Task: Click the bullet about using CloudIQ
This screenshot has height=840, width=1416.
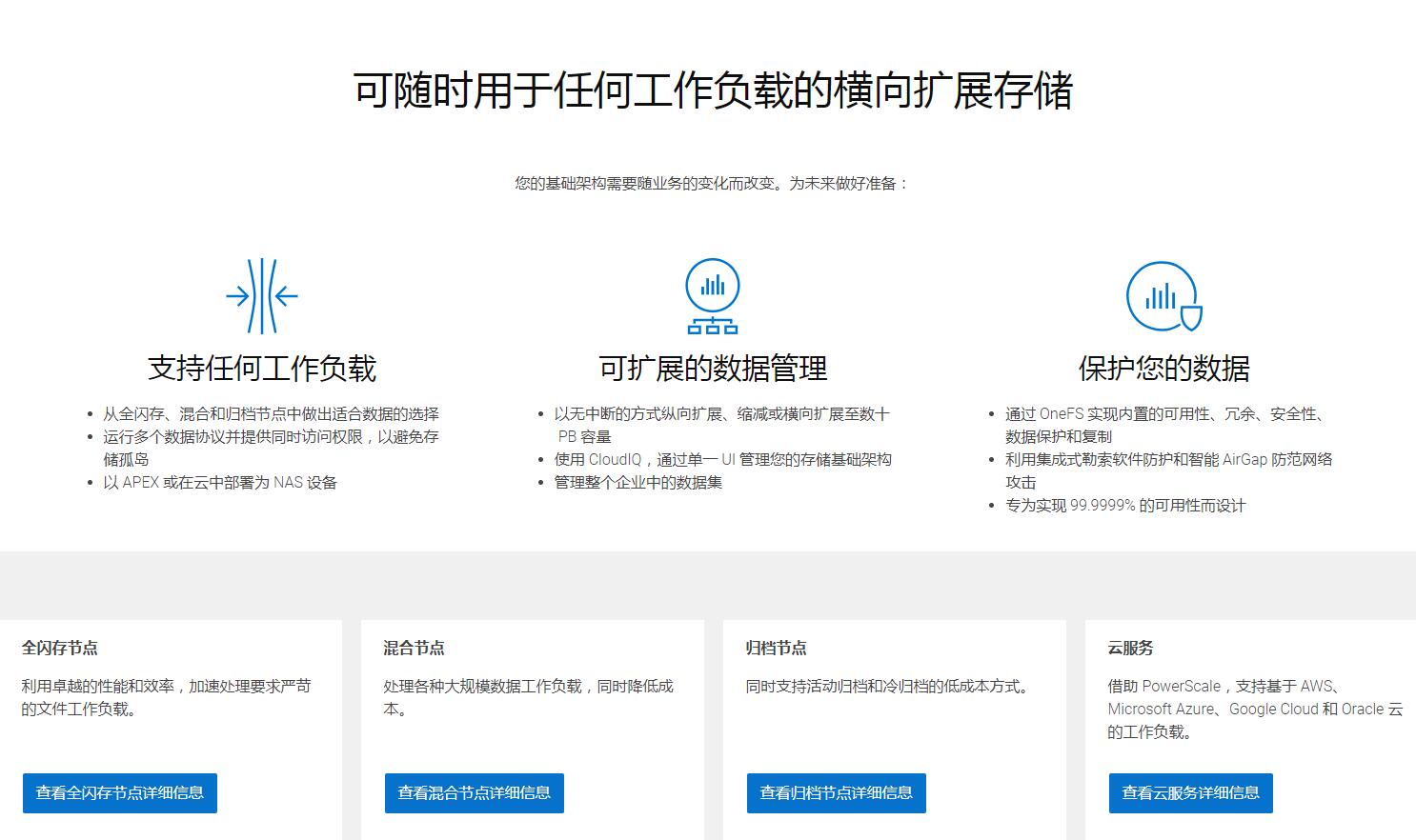Action: click(x=722, y=460)
